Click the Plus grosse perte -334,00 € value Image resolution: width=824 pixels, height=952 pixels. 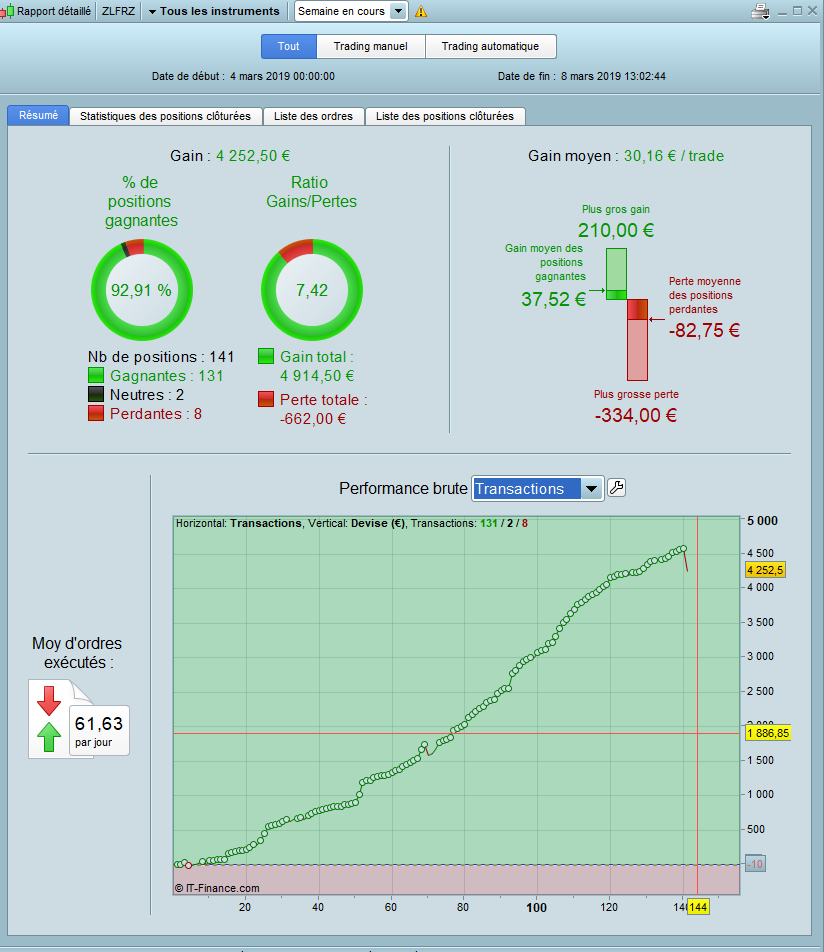point(636,415)
